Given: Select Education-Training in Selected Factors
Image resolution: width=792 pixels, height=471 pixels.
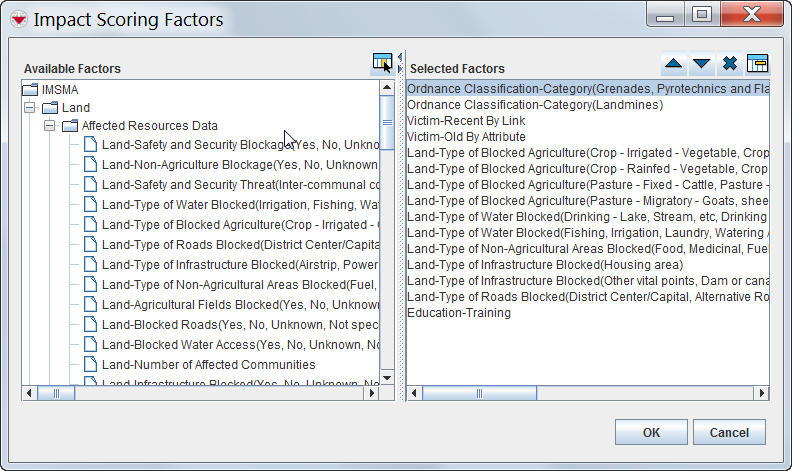Looking at the screenshot, I should (459, 313).
